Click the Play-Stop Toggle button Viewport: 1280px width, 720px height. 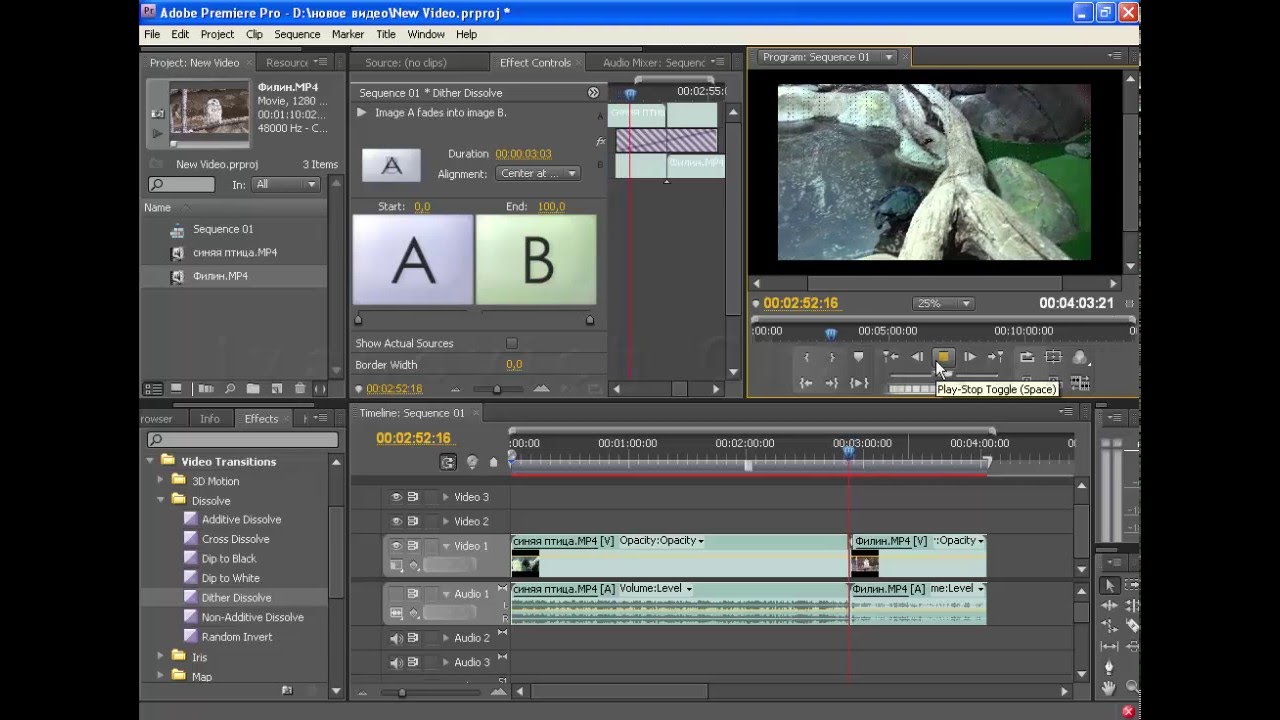pyautogui.click(x=943, y=357)
